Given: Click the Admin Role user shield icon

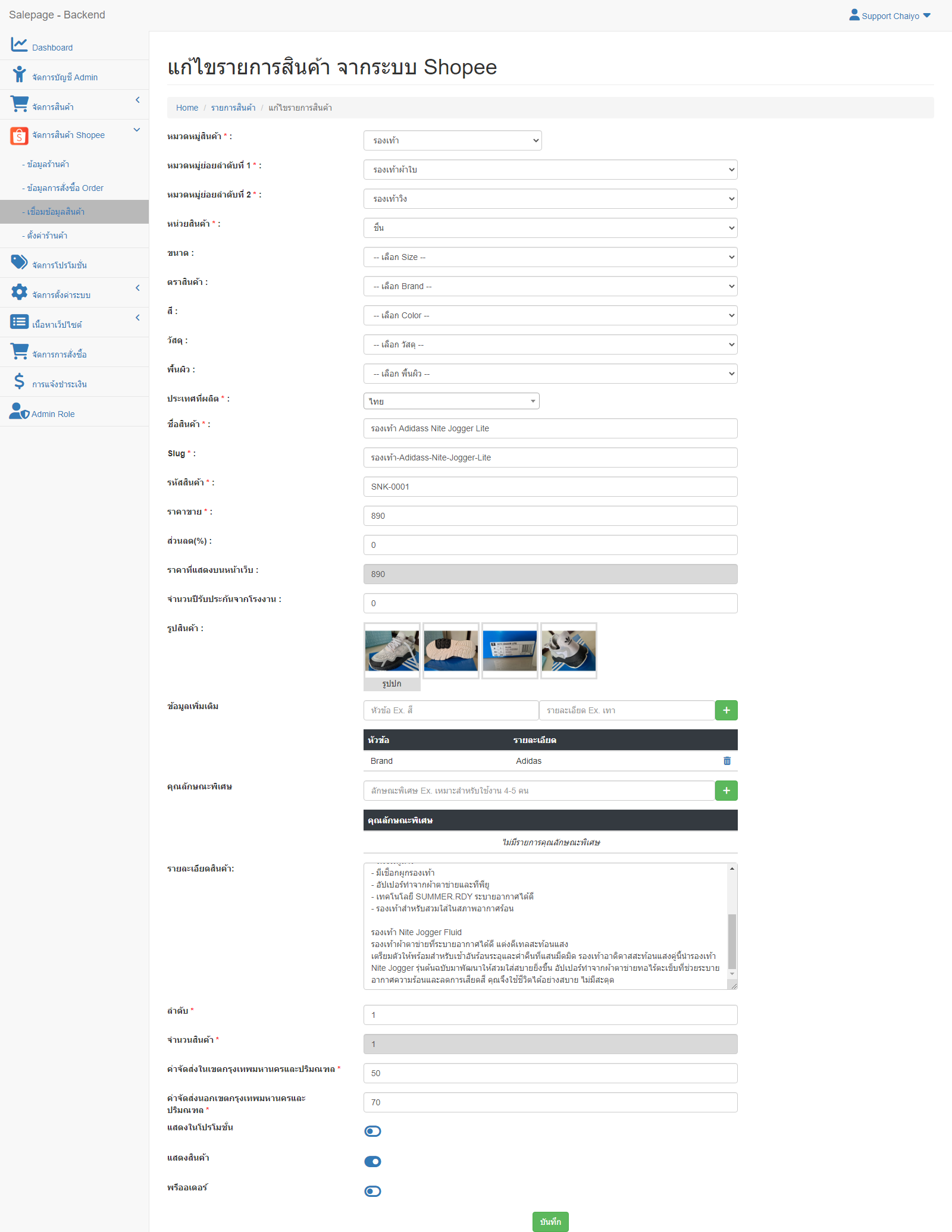Looking at the screenshot, I should [19, 411].
